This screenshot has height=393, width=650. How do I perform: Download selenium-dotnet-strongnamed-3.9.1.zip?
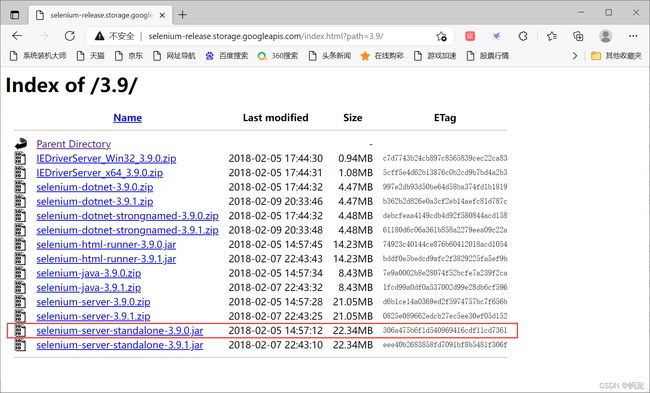127,230
